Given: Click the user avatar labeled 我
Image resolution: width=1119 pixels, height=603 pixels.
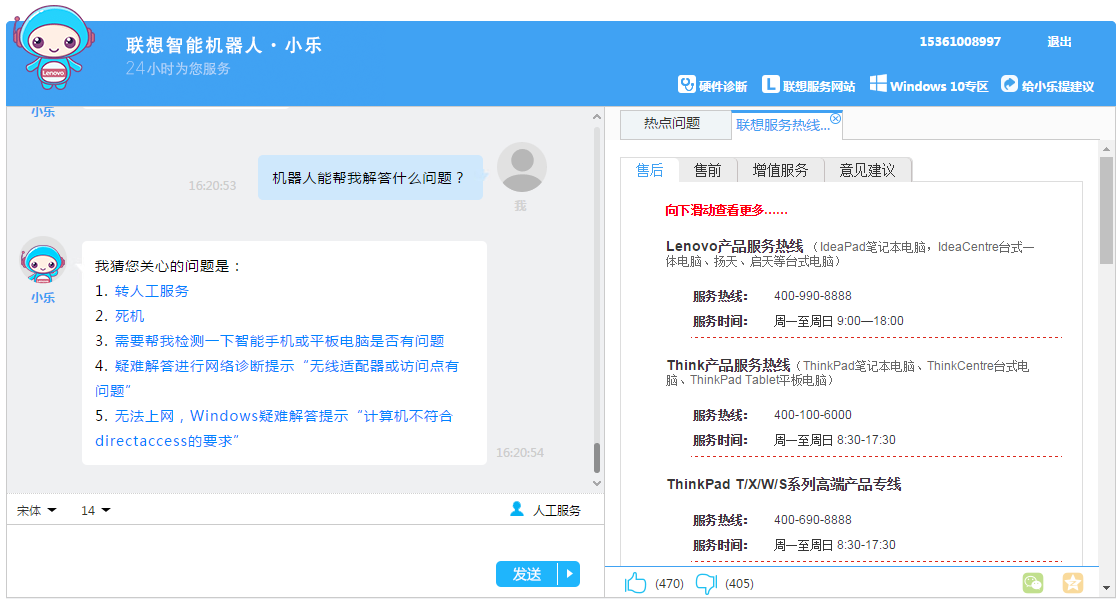Looking at the screenshot, I should tap(522, 167).
